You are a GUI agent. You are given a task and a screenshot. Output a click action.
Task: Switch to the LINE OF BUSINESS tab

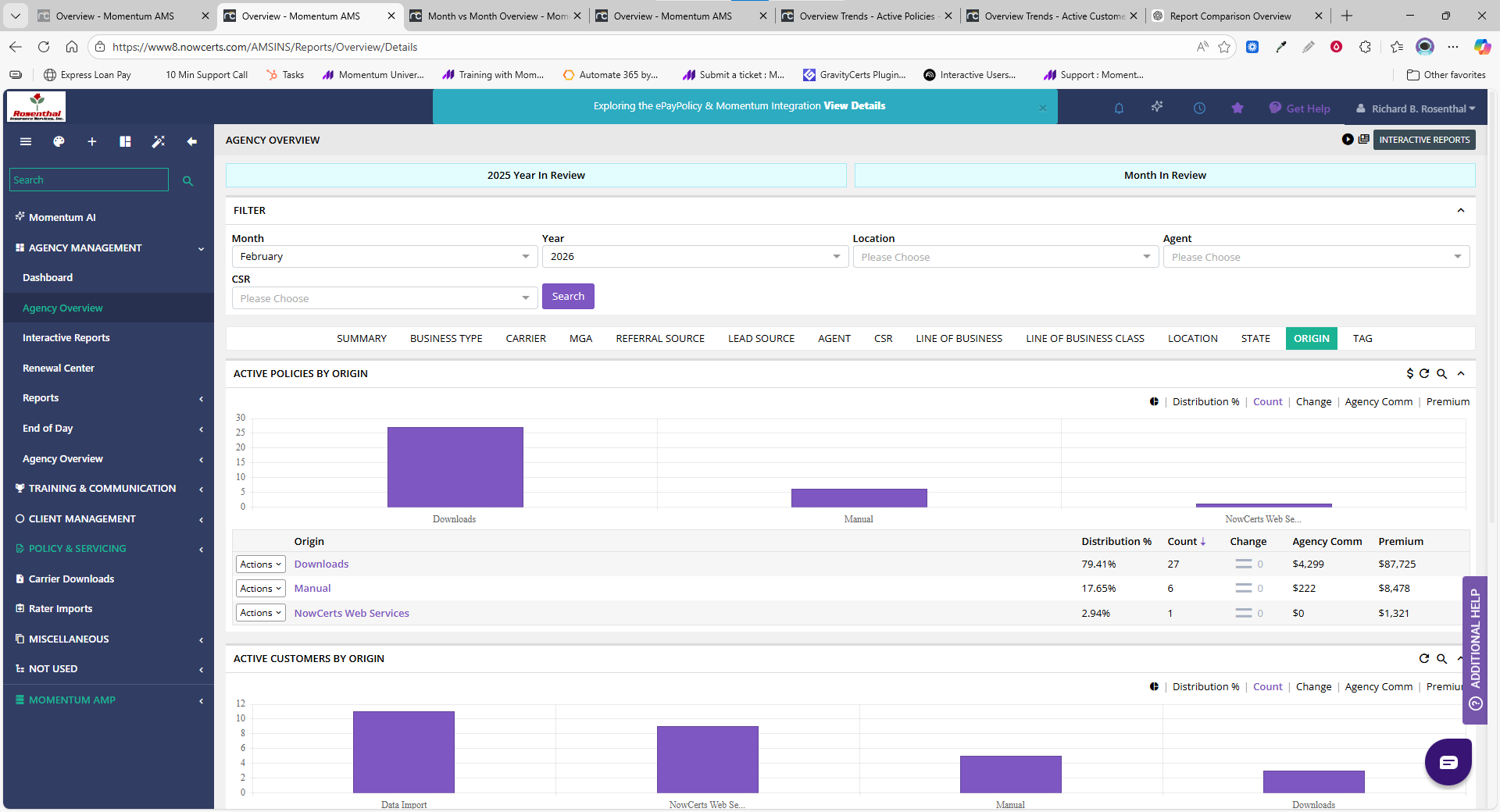pyautogui.click(x=959, y=338)
